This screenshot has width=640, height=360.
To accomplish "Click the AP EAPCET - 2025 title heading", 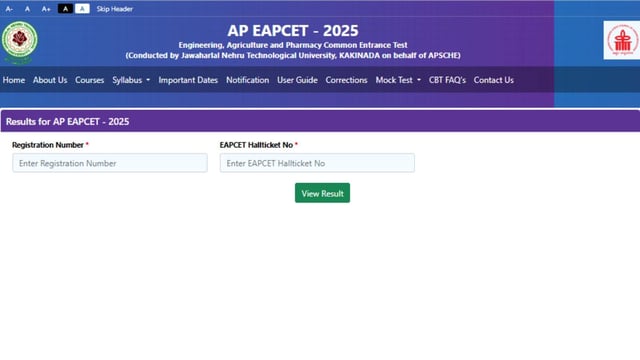I will [293, 31].
